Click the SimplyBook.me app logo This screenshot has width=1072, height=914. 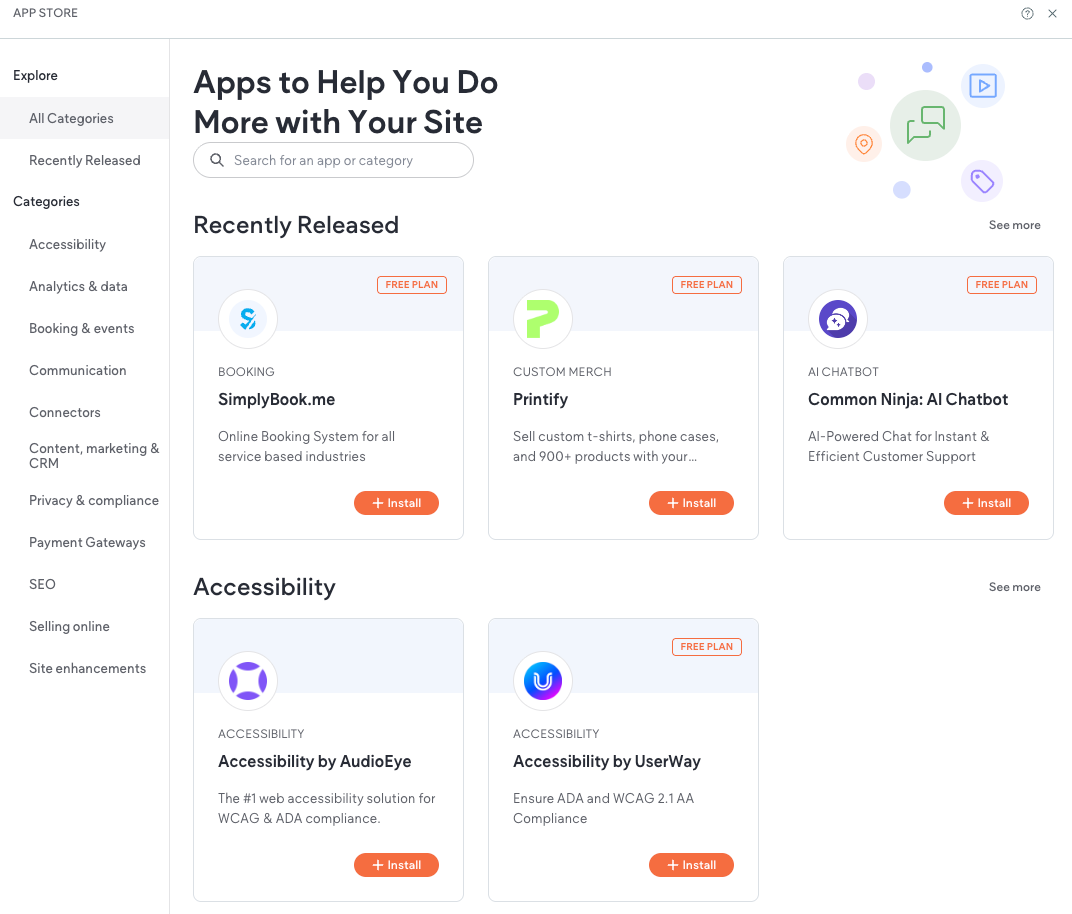click(x=247, y=319)
